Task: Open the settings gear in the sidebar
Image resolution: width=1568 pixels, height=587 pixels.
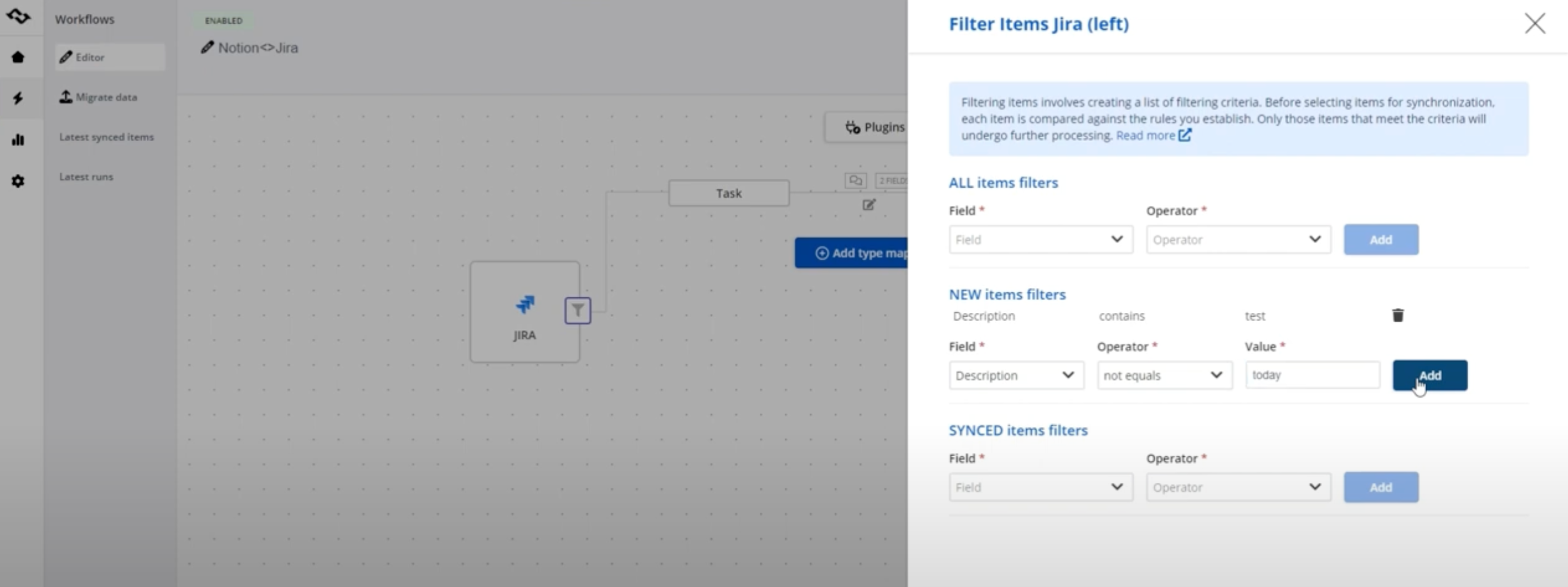Action: coord(18,181)
